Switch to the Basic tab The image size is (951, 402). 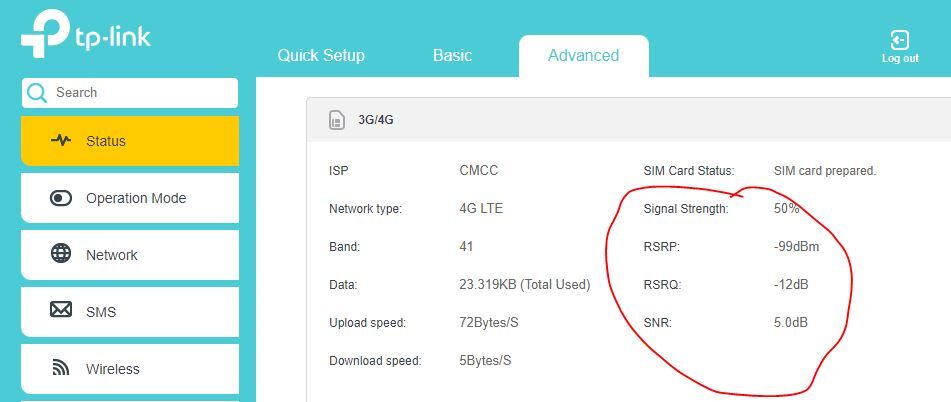[x=452, y=56]
